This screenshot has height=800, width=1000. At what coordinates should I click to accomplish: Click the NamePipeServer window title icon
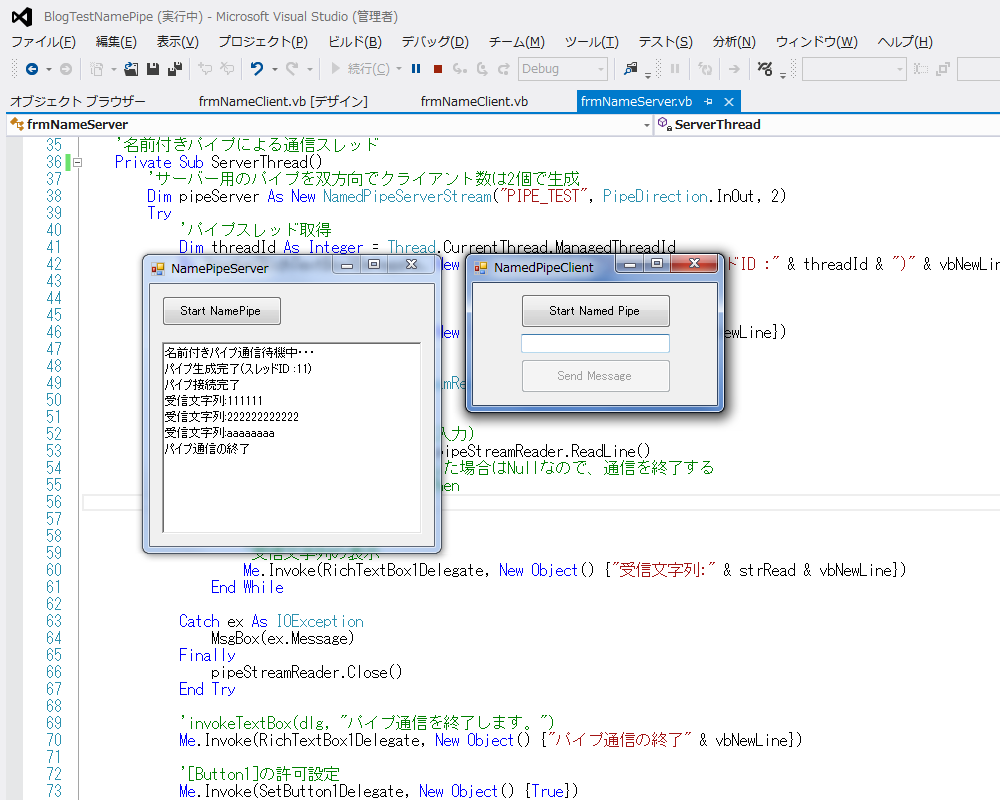pos(158,269)
